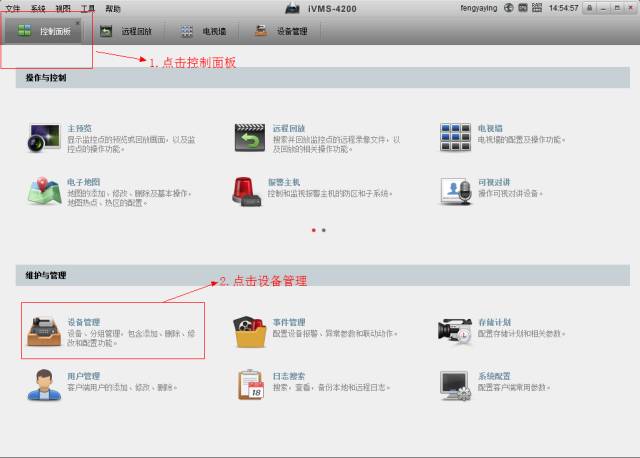This screenshot has width=640, height=458.
Task: Switch to the 电视墙 tab in toolbar
Action: (205, 31)
